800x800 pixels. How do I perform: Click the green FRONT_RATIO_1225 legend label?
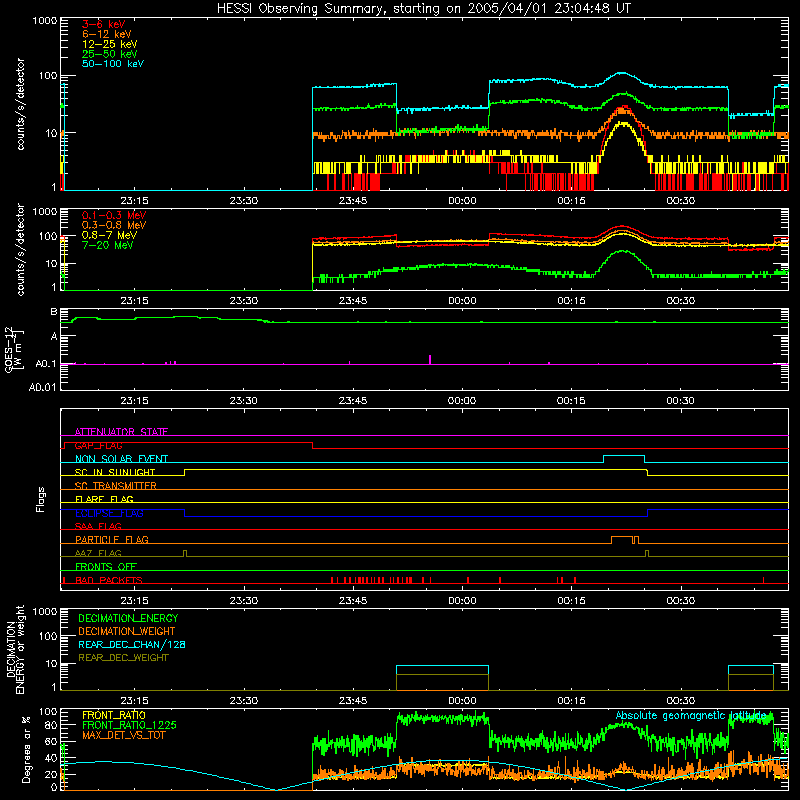pyautogui.click(x=130, y=725)
